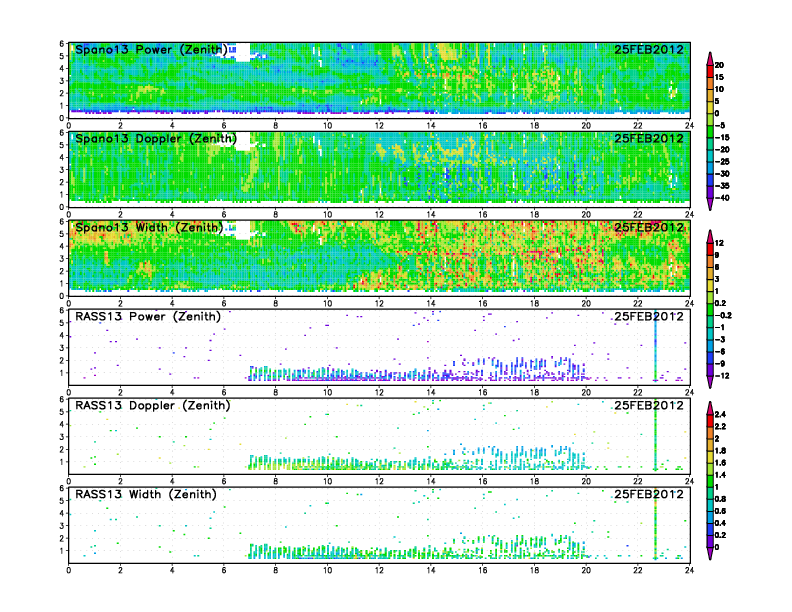Click the '-40' label on the top colorbar

pyautogui.click(x=722, y=198)
